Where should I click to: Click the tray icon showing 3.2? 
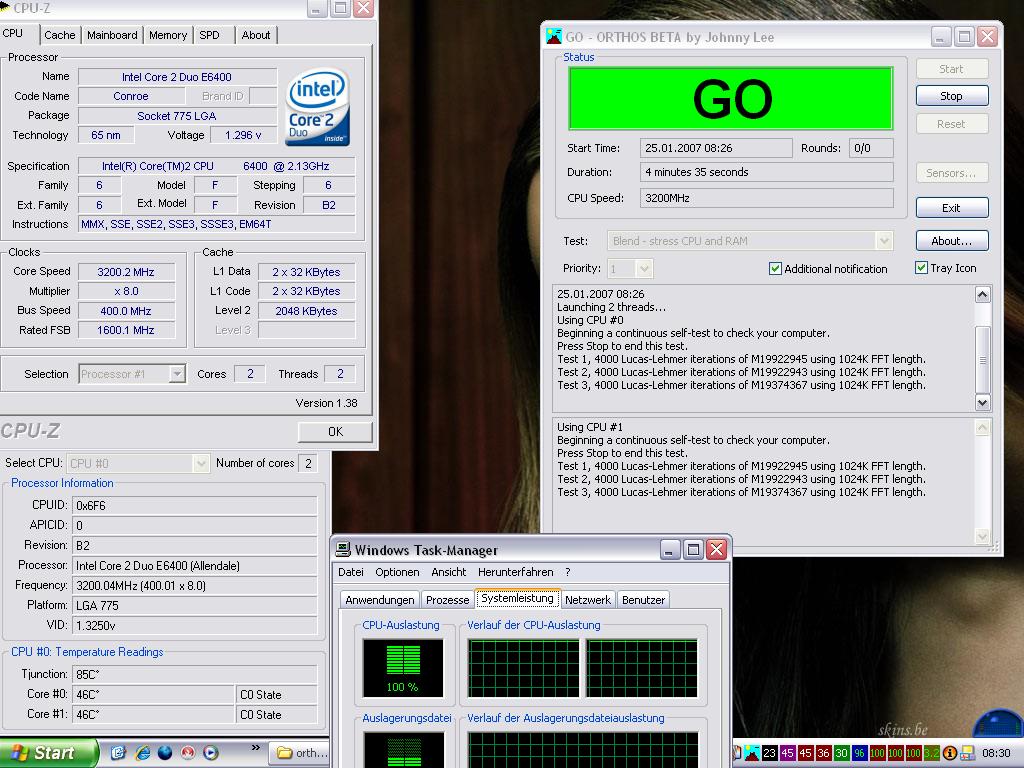[931, 753]
